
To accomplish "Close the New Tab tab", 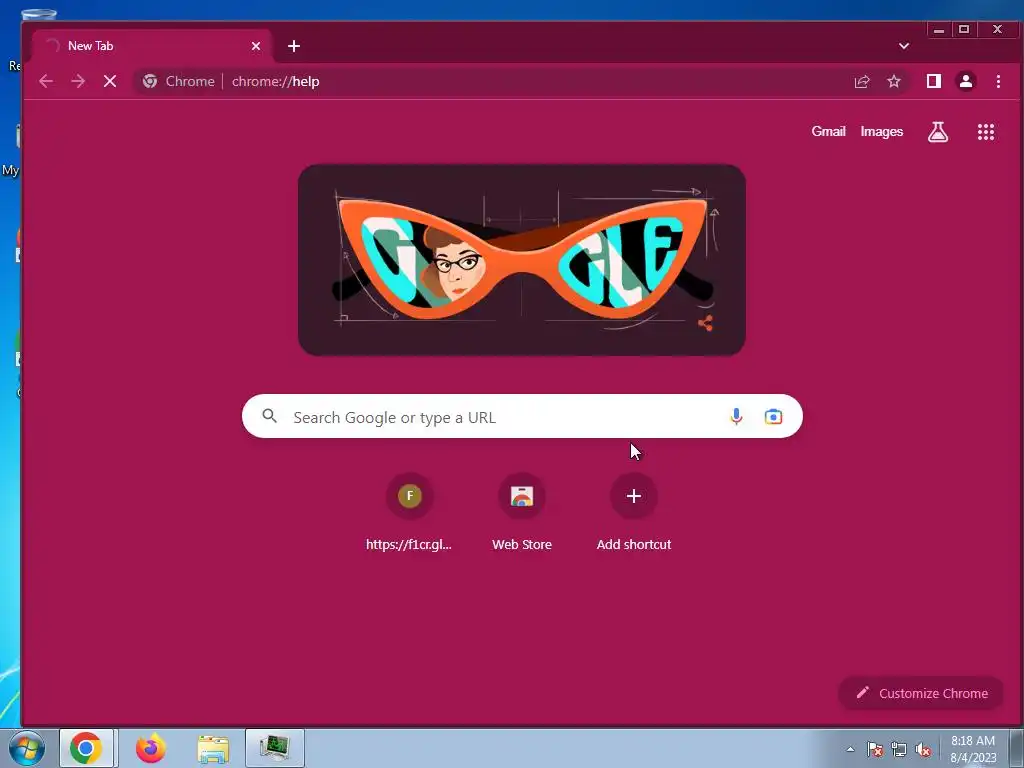I will (256, 46).
